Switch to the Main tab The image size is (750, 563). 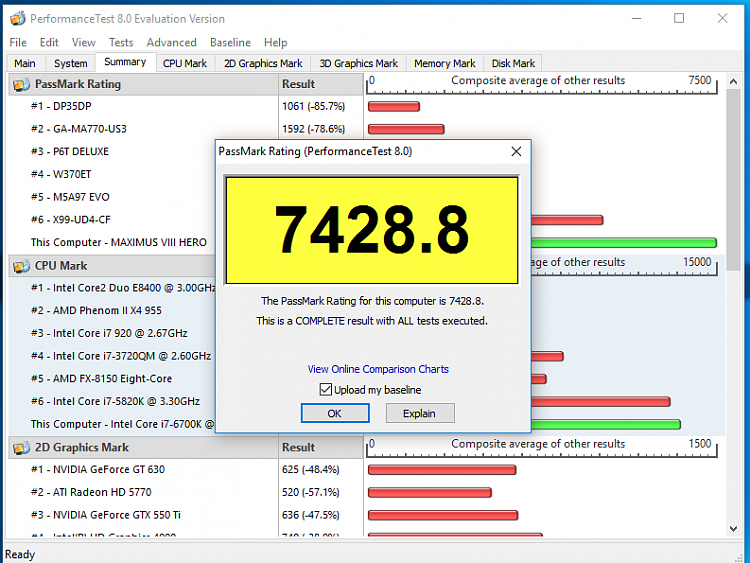25,64
